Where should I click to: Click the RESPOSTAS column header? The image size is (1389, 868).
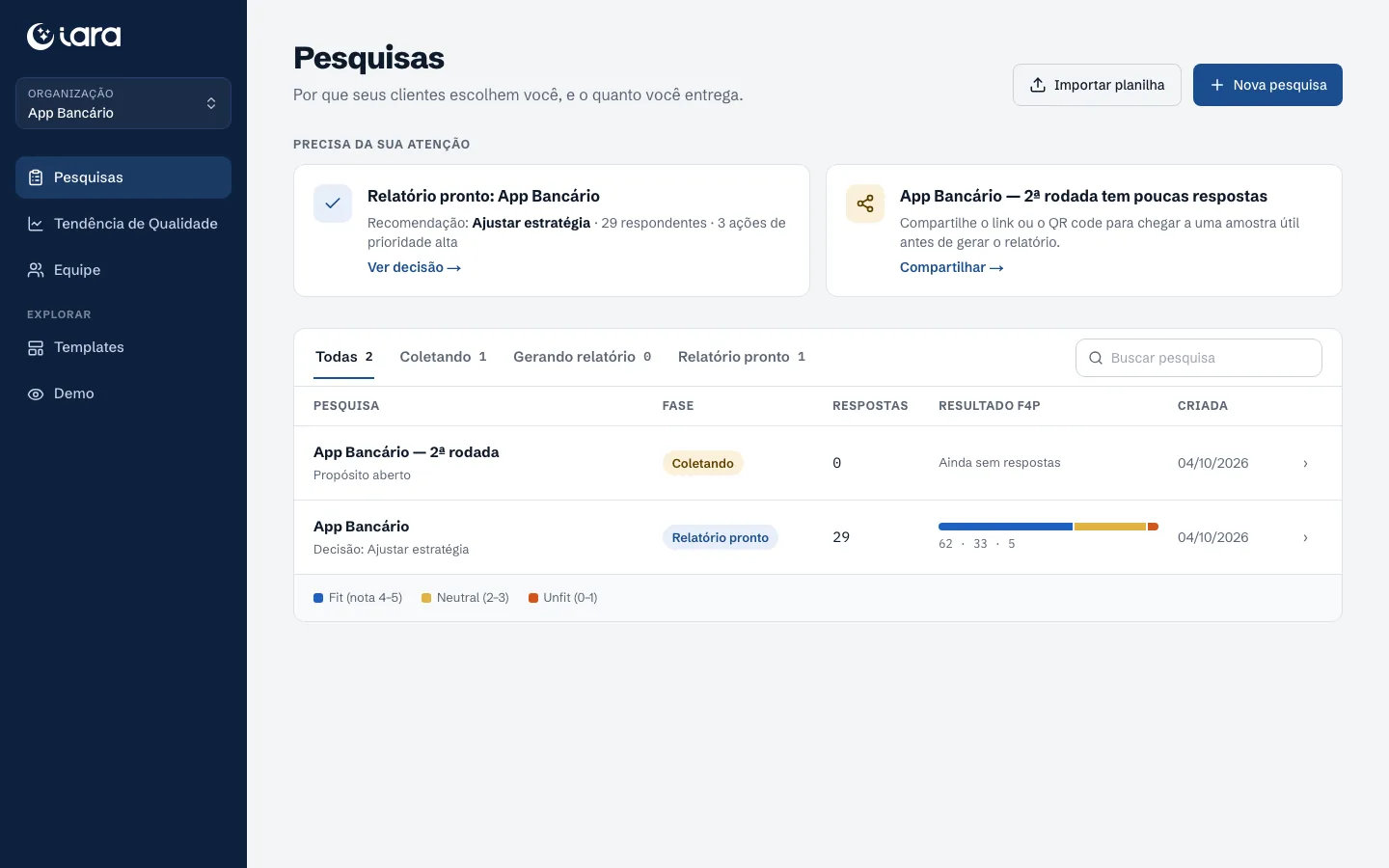tap(870, 406)
